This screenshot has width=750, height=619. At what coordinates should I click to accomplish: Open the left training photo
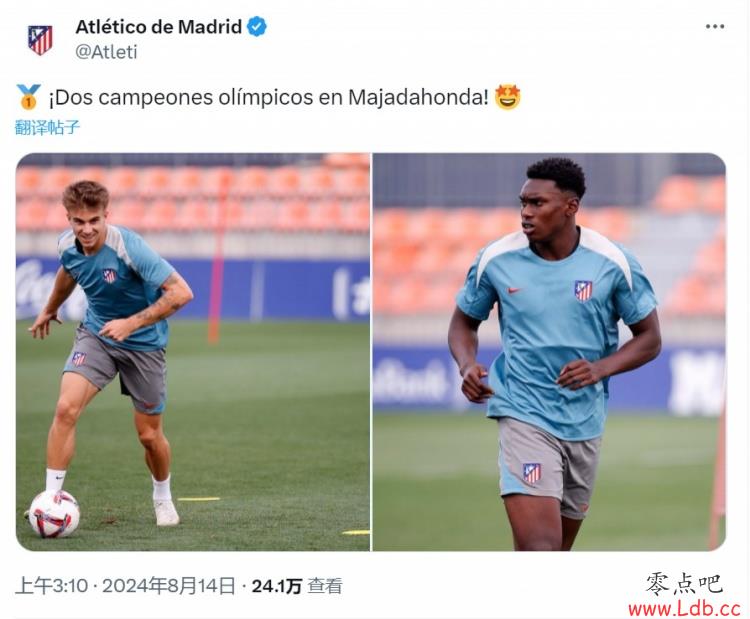pyautogui.click(x=193, y=352)
